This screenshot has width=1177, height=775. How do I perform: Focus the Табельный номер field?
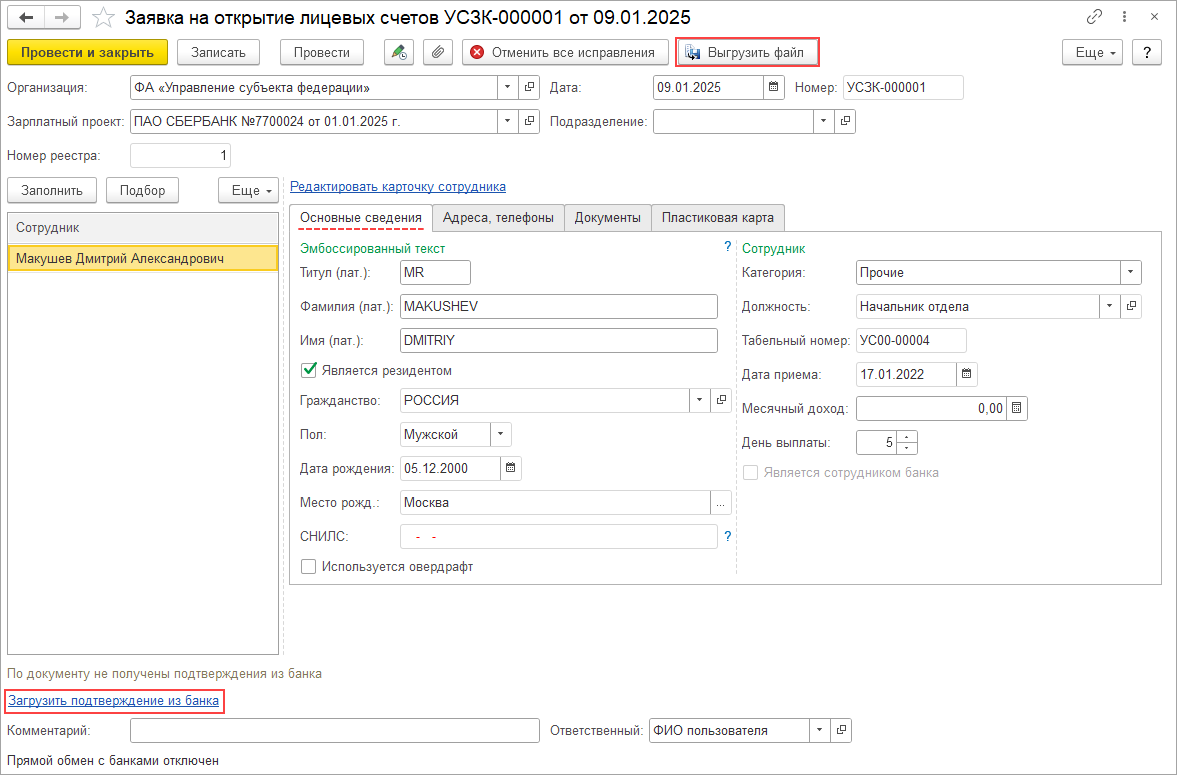coord(911,340)
